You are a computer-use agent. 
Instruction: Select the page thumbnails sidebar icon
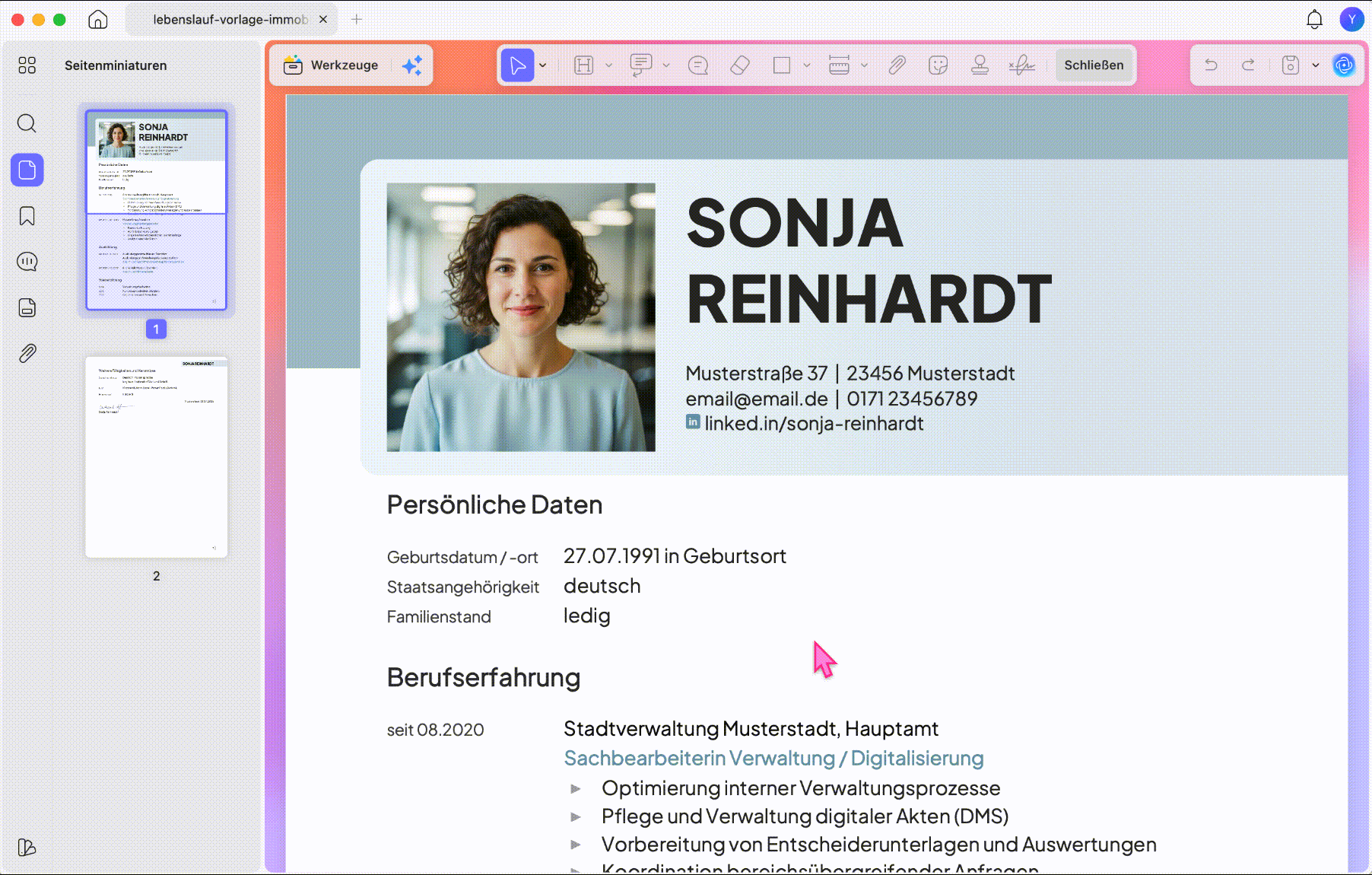click(x=27, y=170)
